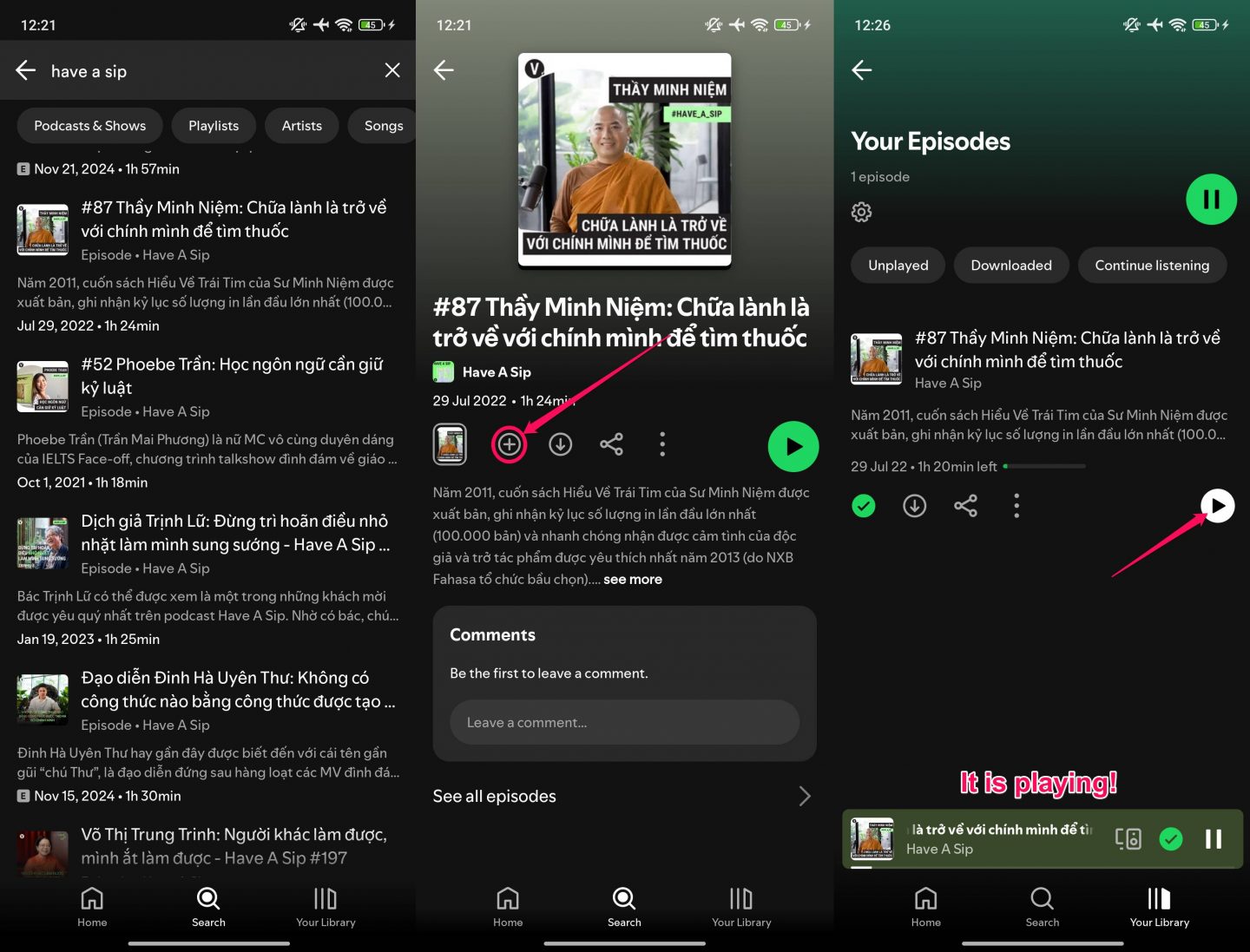Filter results by Artists
The height and width of the screenshot is (952, 1250).
pyautogui.click(x=302, y=126)
